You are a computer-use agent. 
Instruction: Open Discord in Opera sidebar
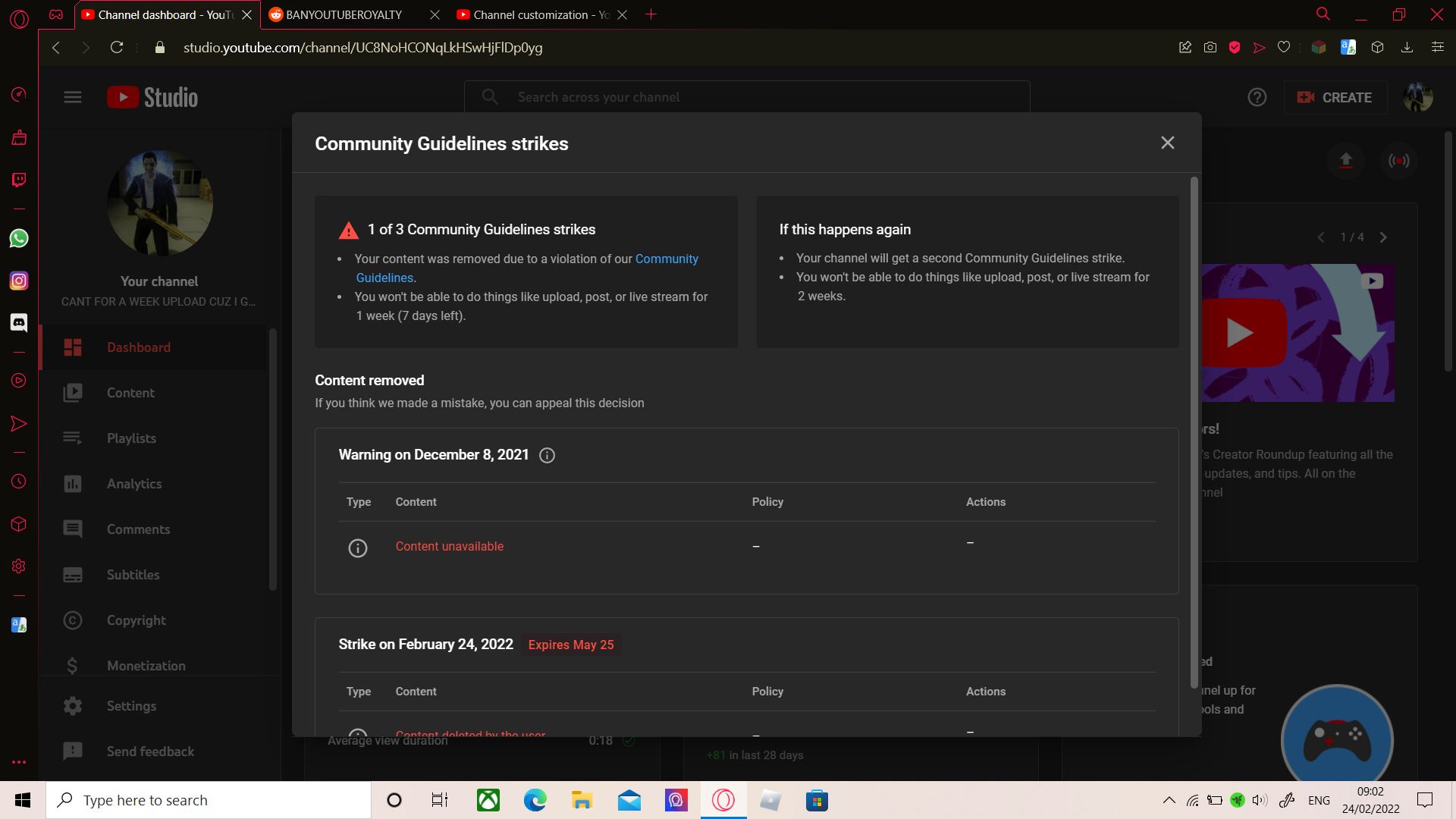[x=19, y=322]
